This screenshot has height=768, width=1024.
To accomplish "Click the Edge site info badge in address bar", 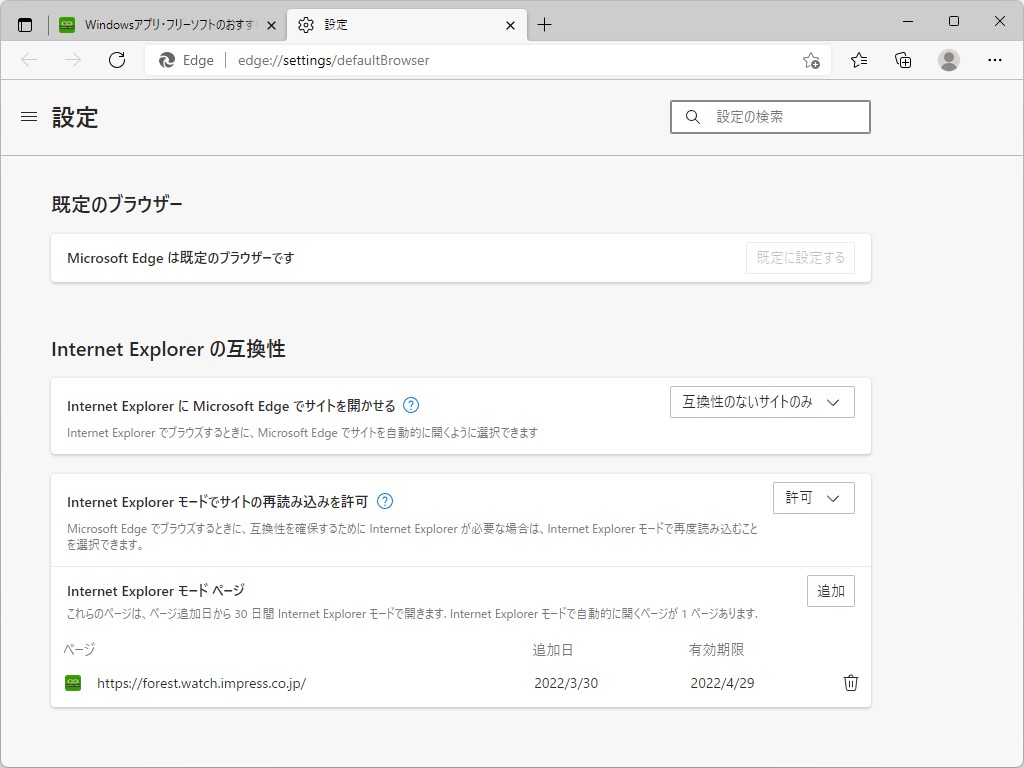I will click(x=186, y=60).
